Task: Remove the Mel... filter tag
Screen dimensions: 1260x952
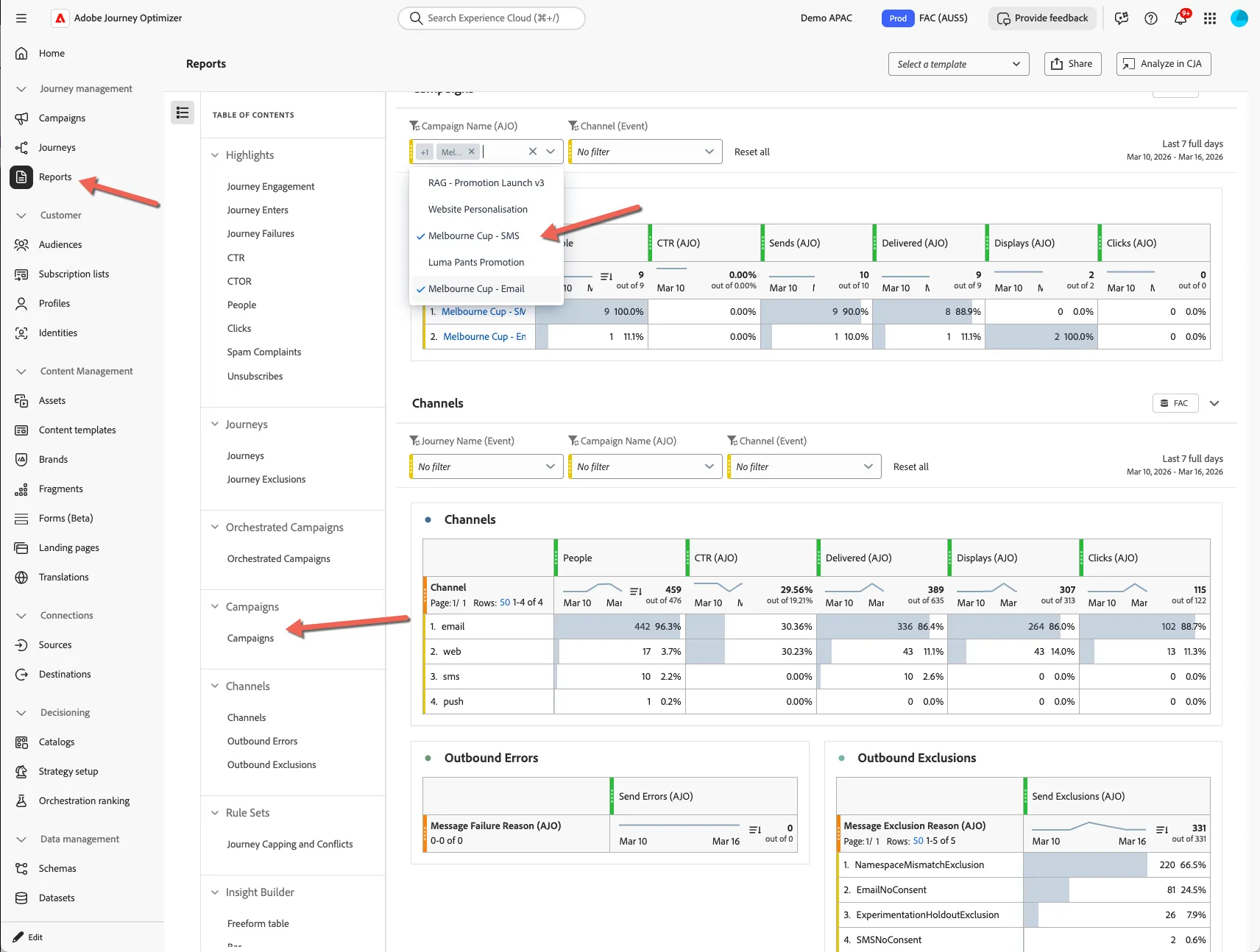Action: coord(472,152)
